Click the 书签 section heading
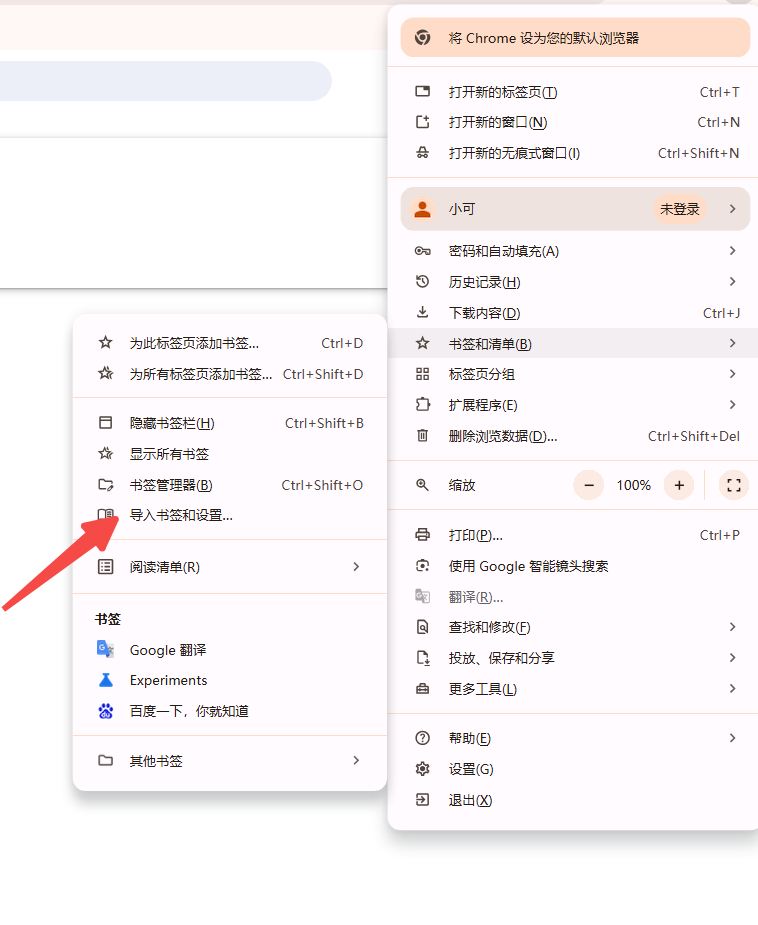 click(x=107, y=619)
